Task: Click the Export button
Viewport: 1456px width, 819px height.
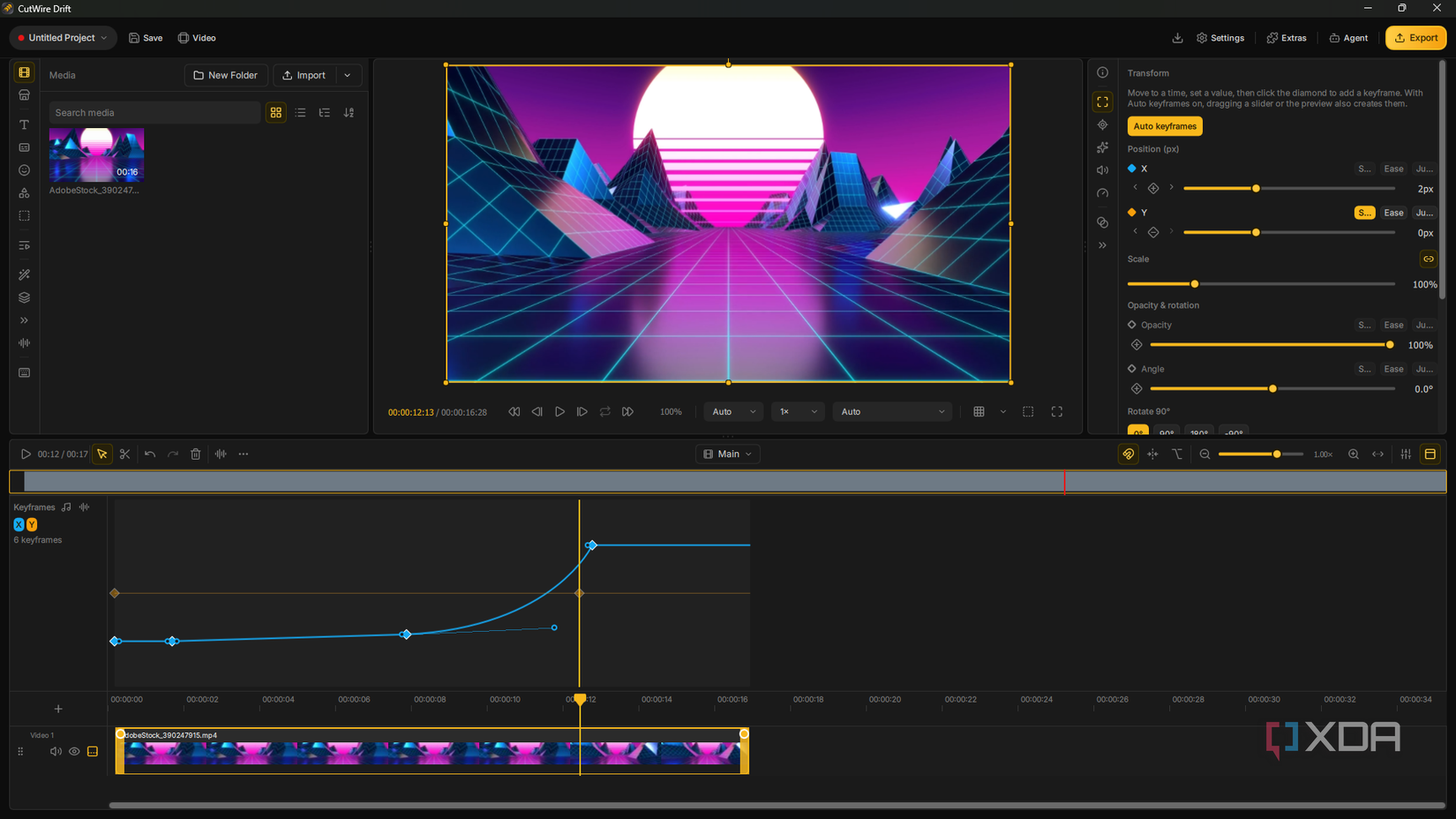Action: coord(1415,38)
